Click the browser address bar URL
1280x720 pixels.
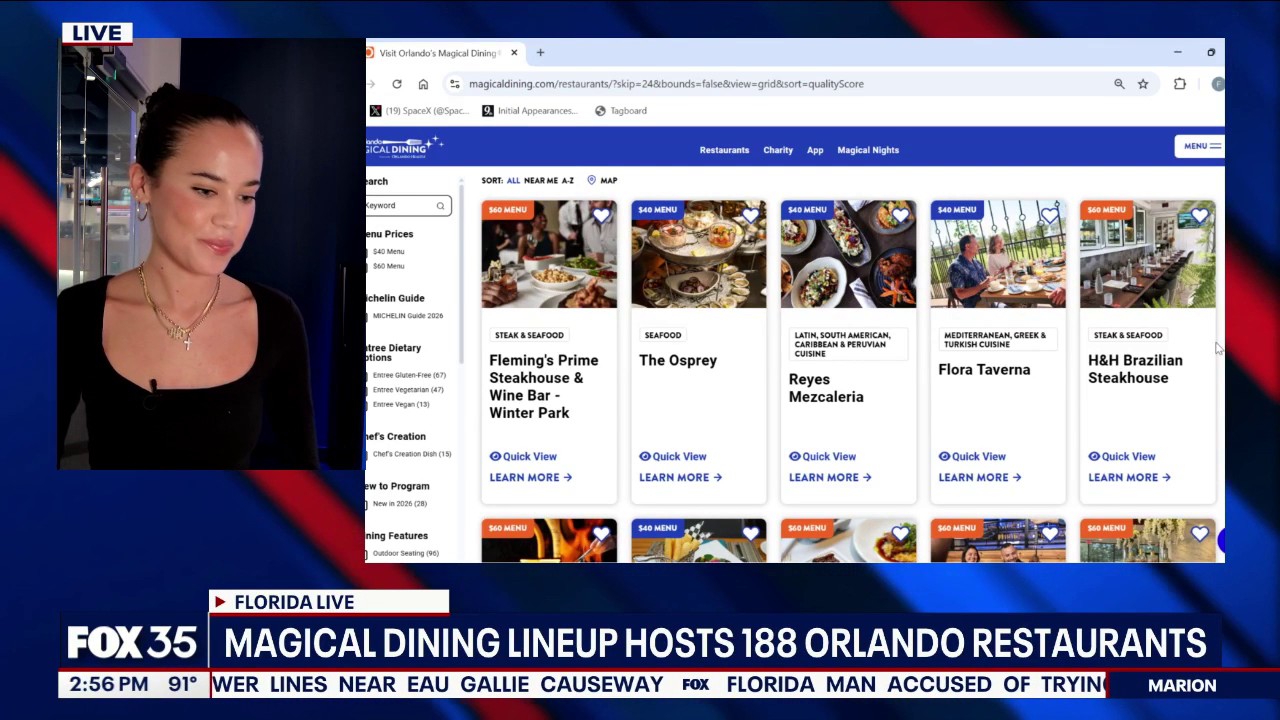click(666, 84)
